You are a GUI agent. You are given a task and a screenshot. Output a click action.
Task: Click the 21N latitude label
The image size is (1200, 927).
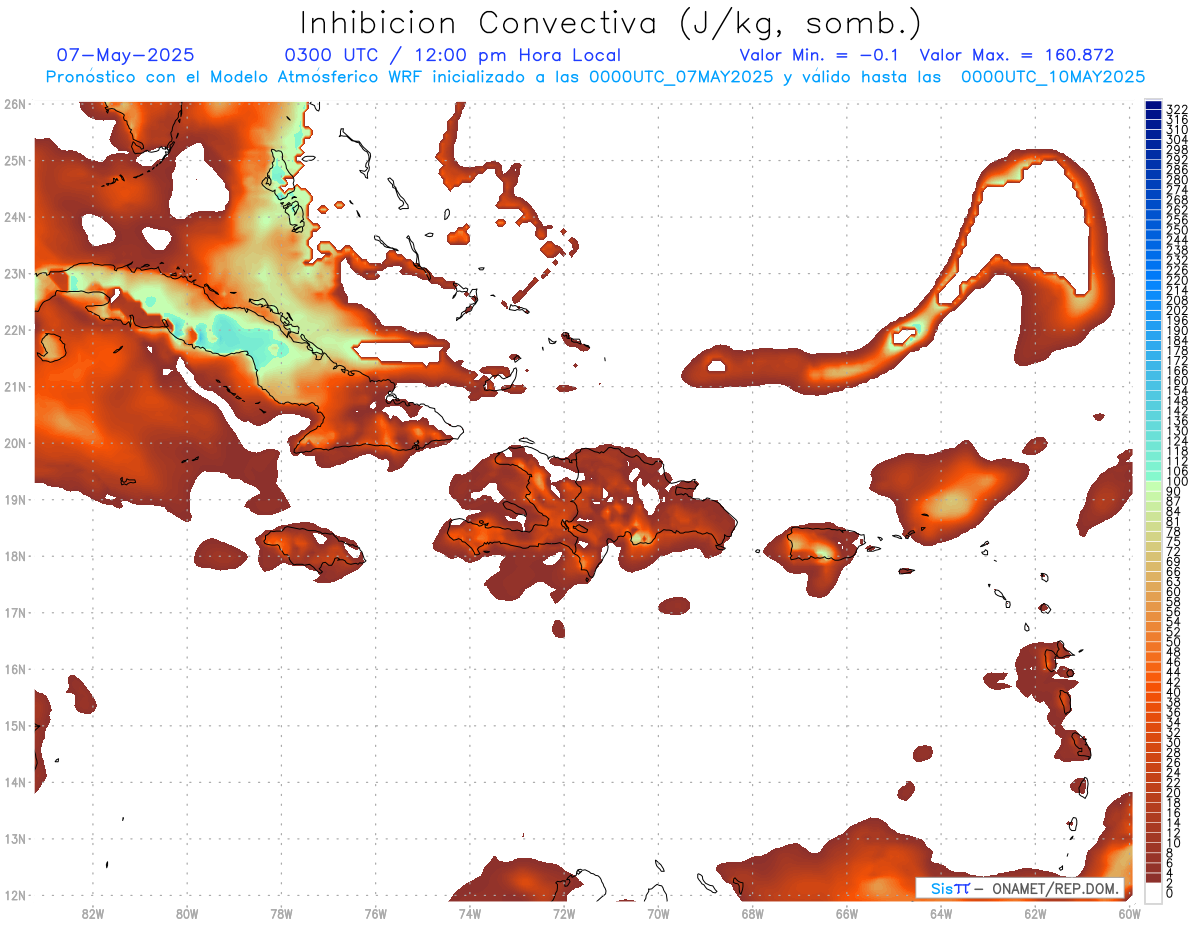[15, 386]
